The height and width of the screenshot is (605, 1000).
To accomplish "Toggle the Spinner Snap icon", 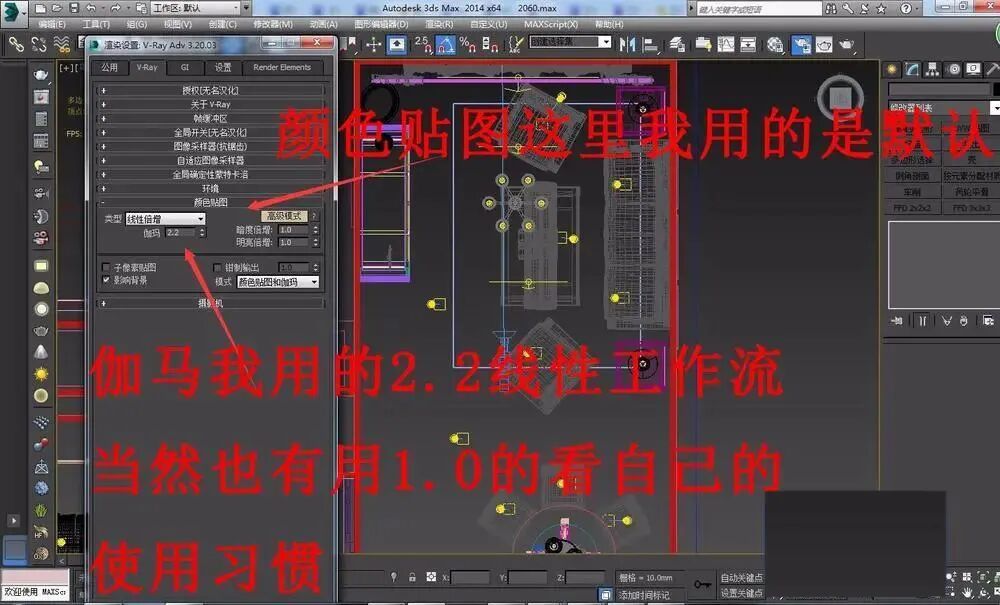I will (490, 44).
